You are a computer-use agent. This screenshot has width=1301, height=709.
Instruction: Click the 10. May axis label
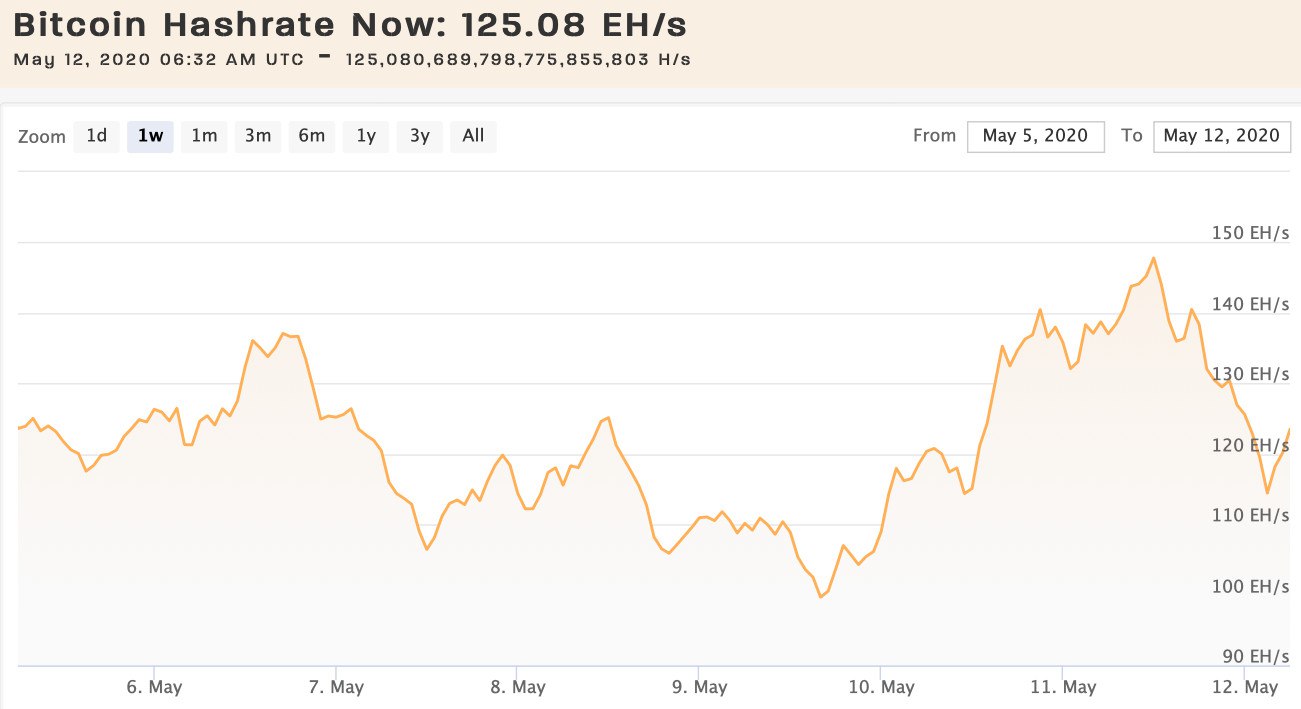880,687
